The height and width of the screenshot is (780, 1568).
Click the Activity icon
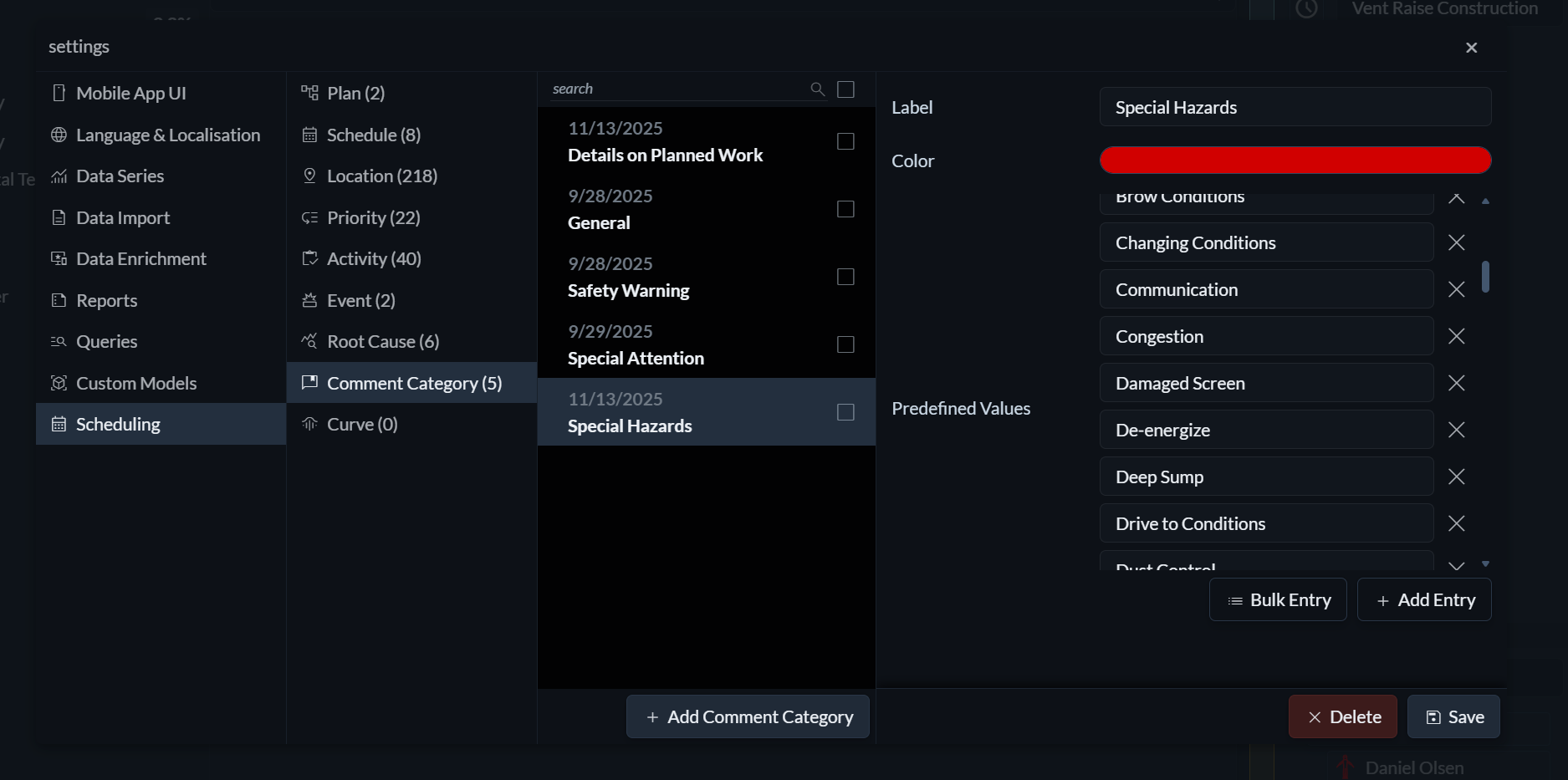[309, 258]
